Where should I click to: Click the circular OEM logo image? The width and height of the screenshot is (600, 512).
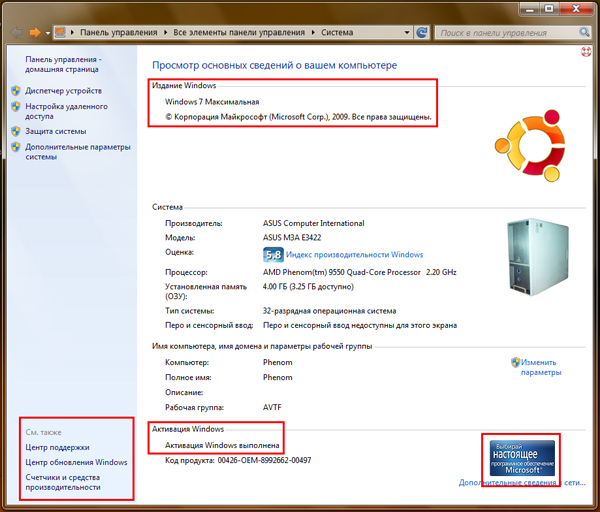[x=530, y=145]
